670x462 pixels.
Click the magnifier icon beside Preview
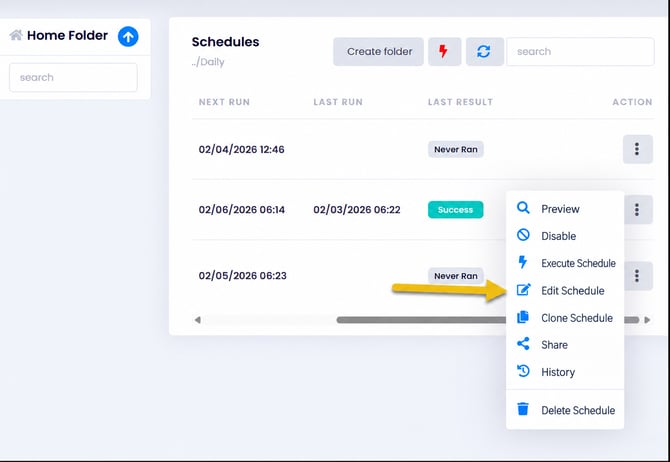tap(523, 208)
